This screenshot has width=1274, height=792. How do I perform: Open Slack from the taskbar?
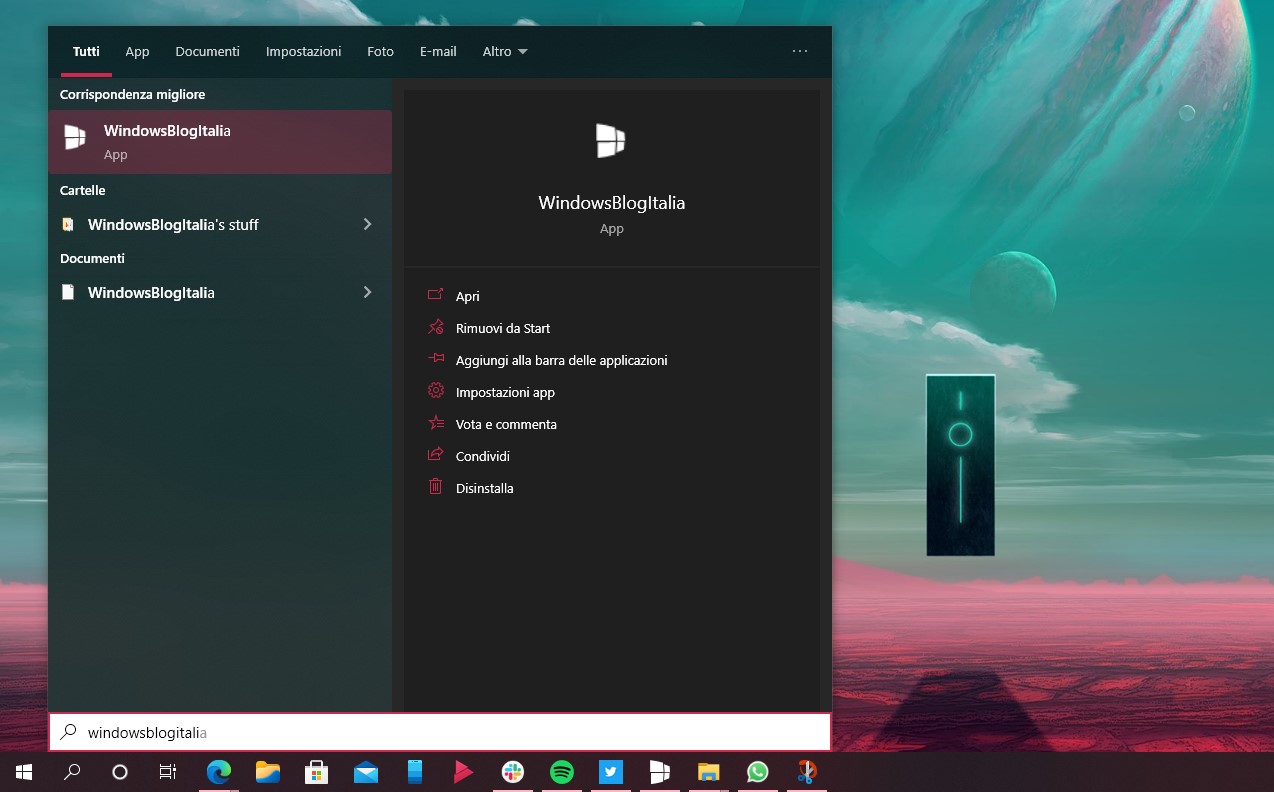coord(512,771)
